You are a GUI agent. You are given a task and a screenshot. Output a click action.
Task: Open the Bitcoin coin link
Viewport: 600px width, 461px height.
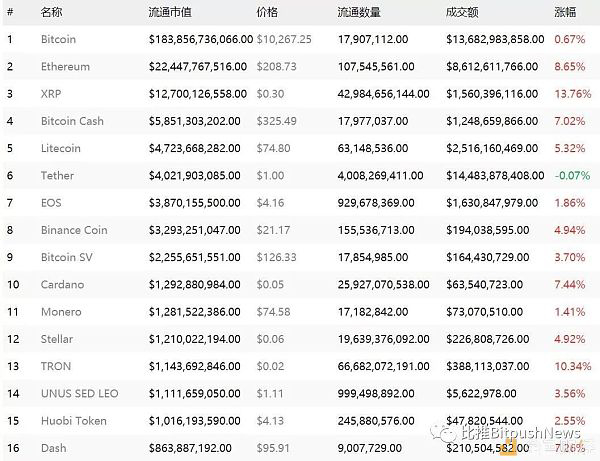(x=58, y=39)
